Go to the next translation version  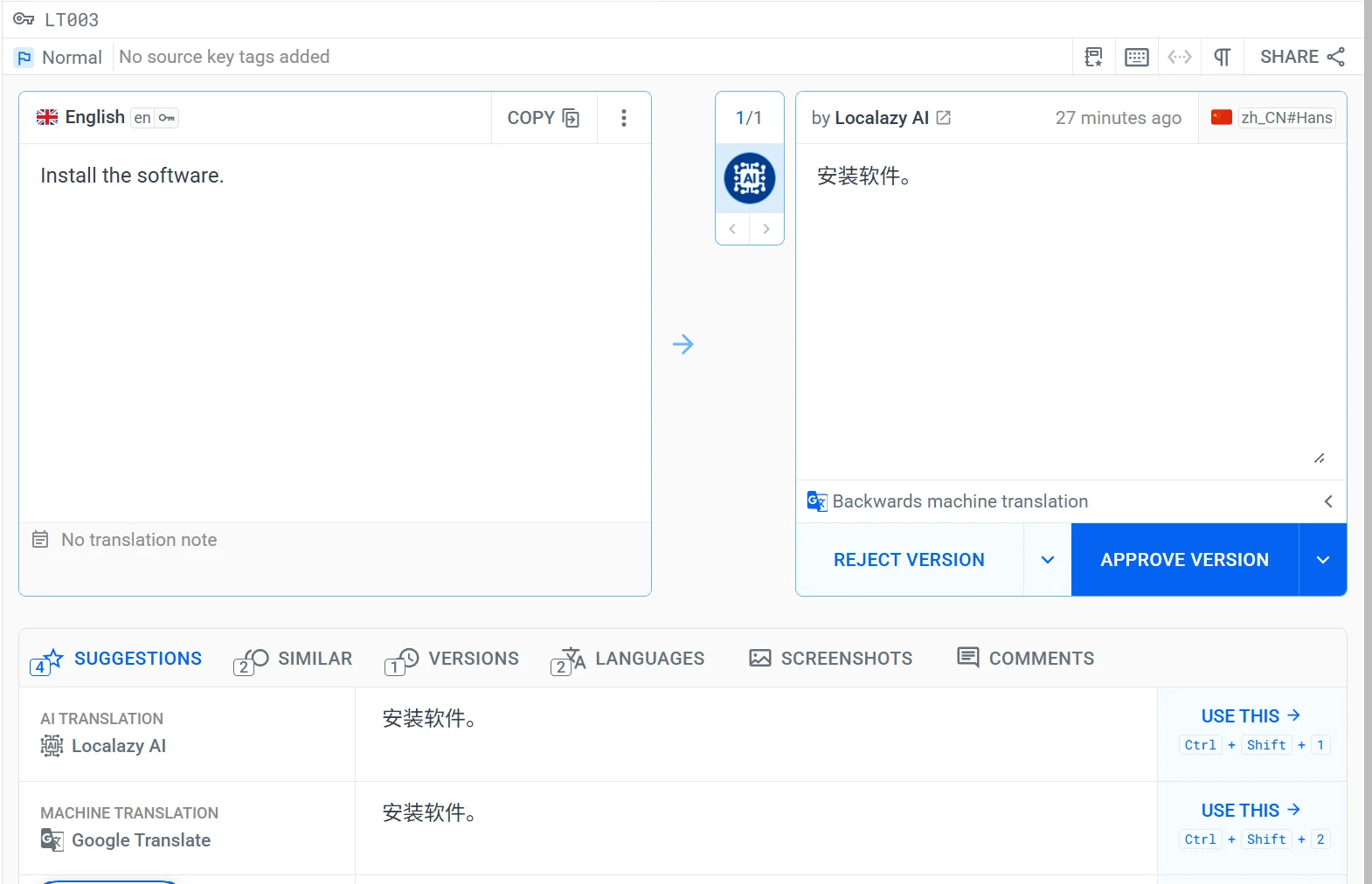tap(766, 229)
